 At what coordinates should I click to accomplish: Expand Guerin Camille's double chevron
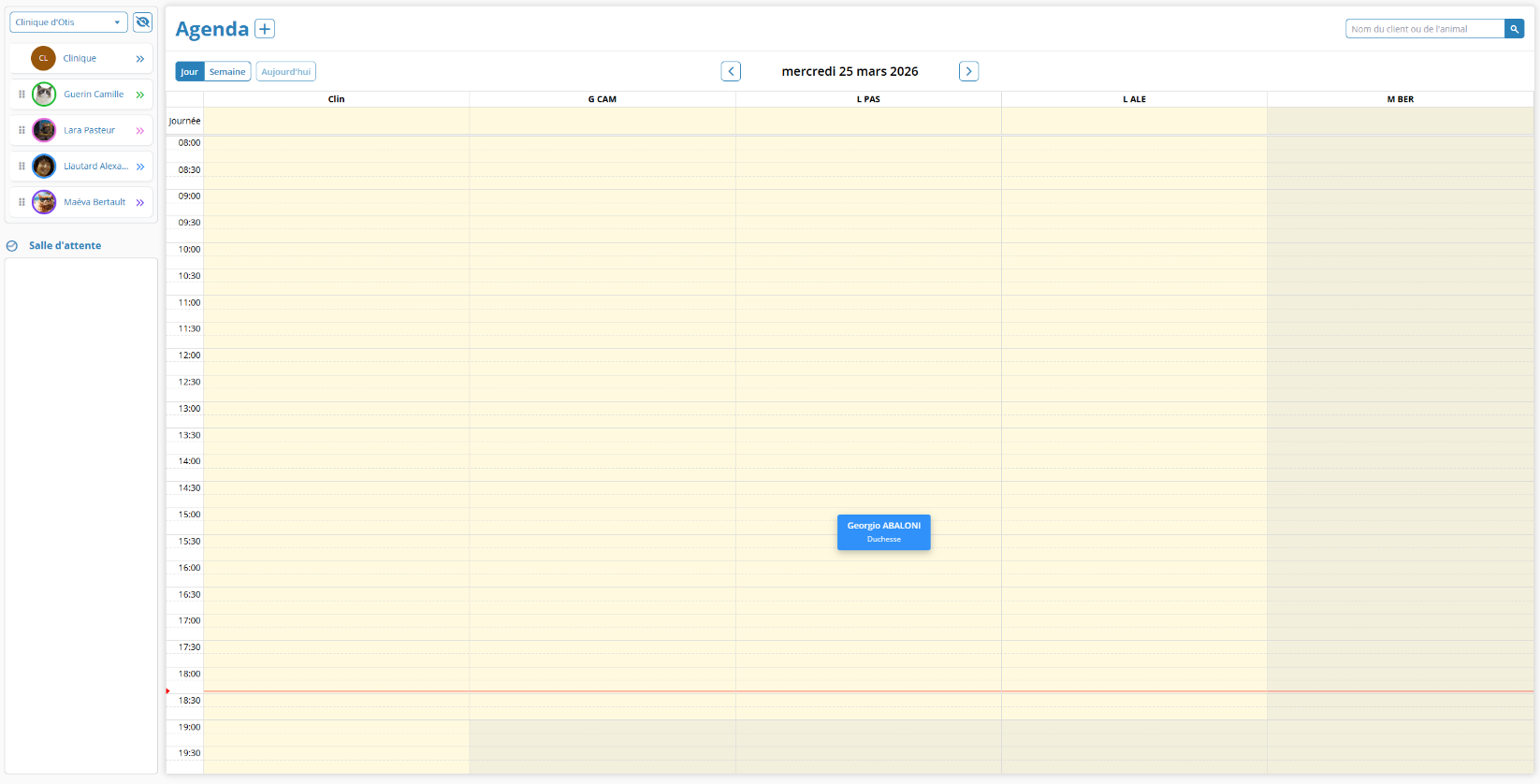click(140, 94)
